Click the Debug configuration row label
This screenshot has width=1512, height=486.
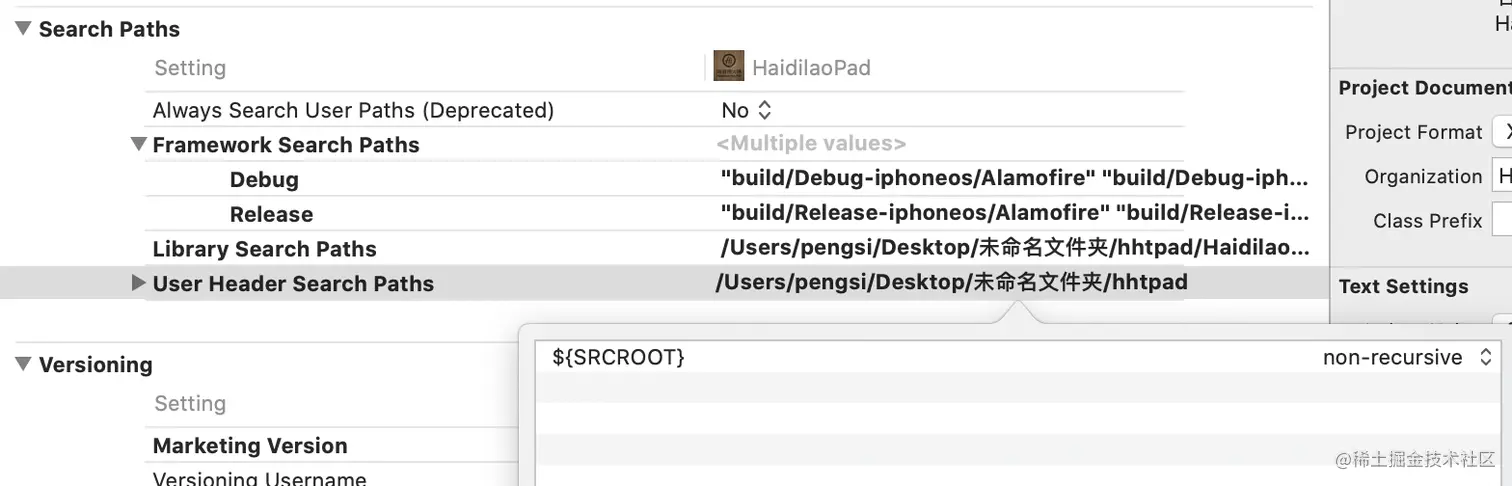264,180
